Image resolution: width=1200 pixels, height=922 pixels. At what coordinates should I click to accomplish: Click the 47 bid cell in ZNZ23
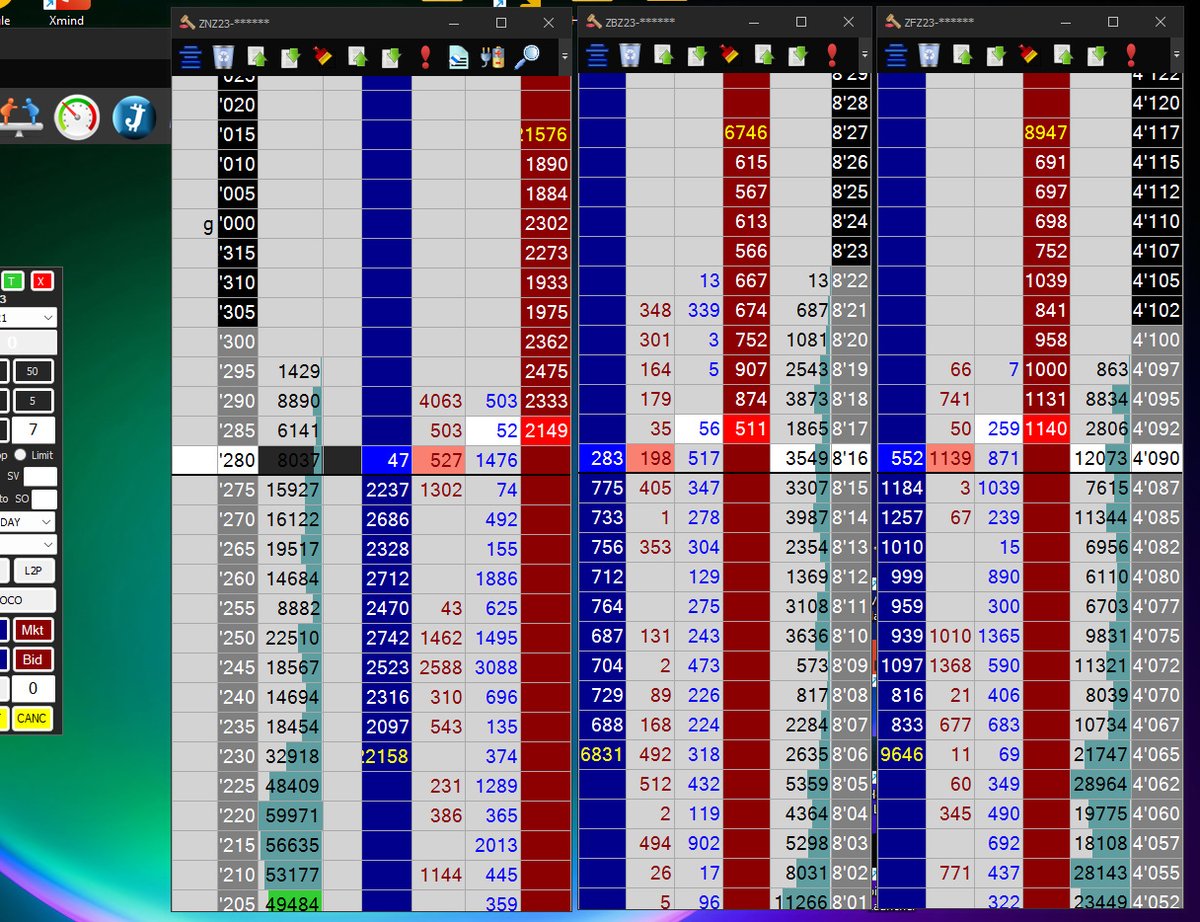(x=386, y=460)
